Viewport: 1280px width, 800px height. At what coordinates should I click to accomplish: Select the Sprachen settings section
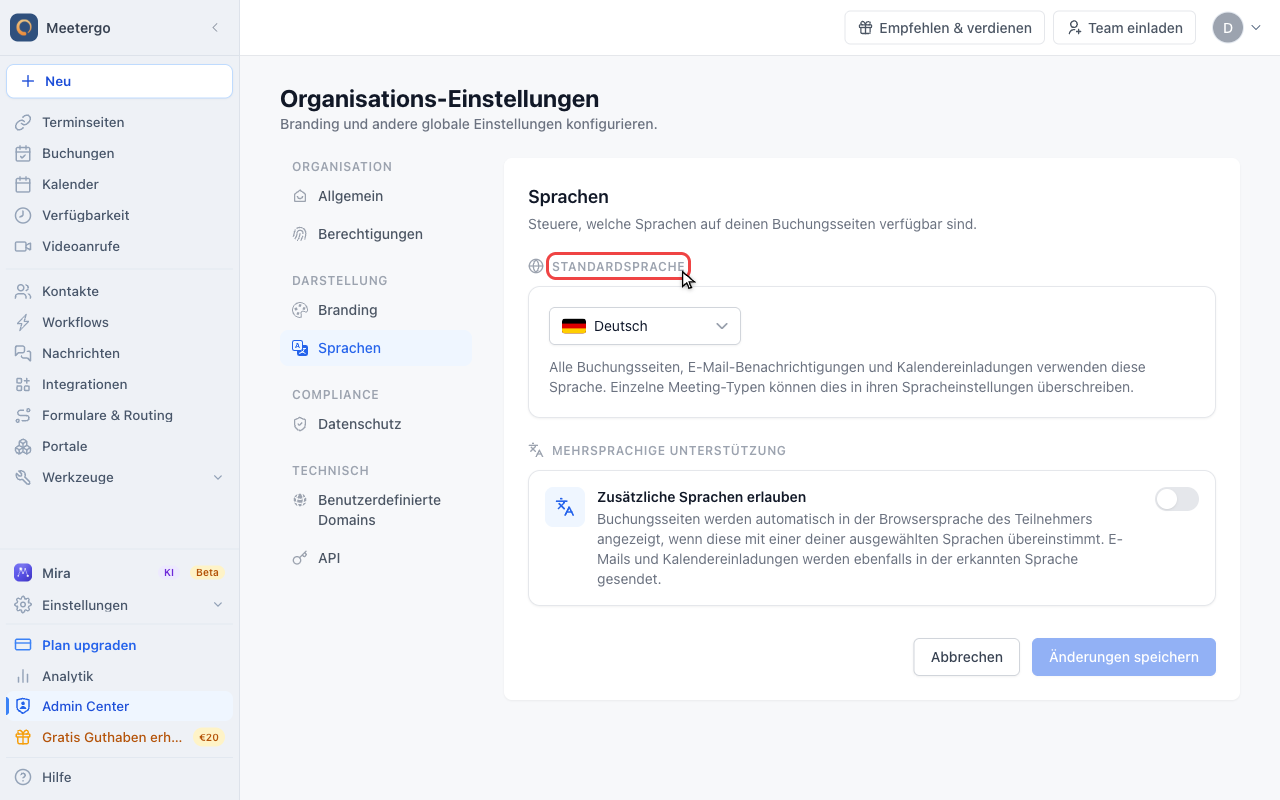(x=376, y=348)
